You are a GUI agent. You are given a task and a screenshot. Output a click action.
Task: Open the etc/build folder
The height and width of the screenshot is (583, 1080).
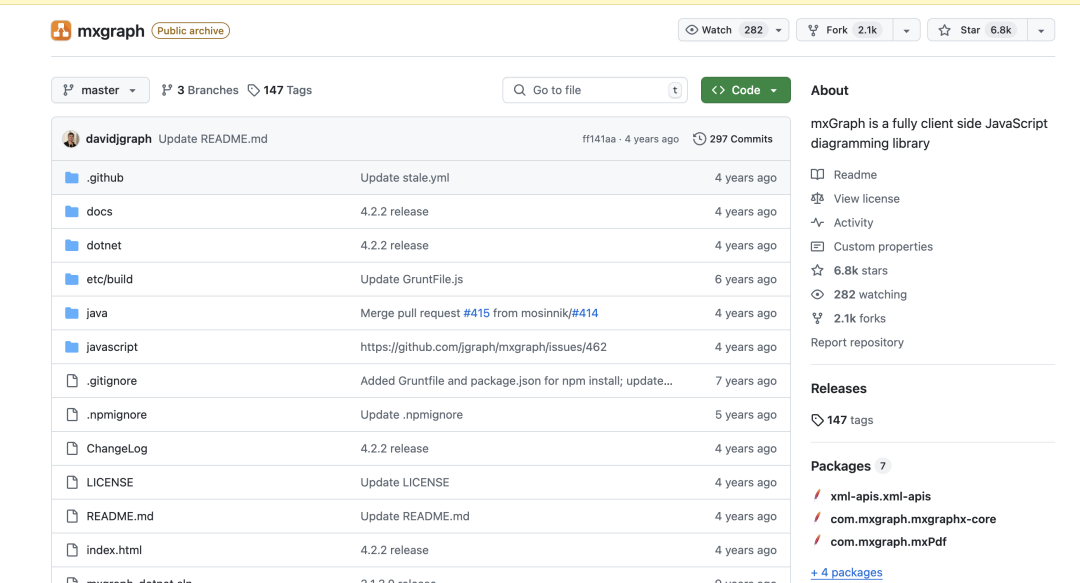click(110, 279)
